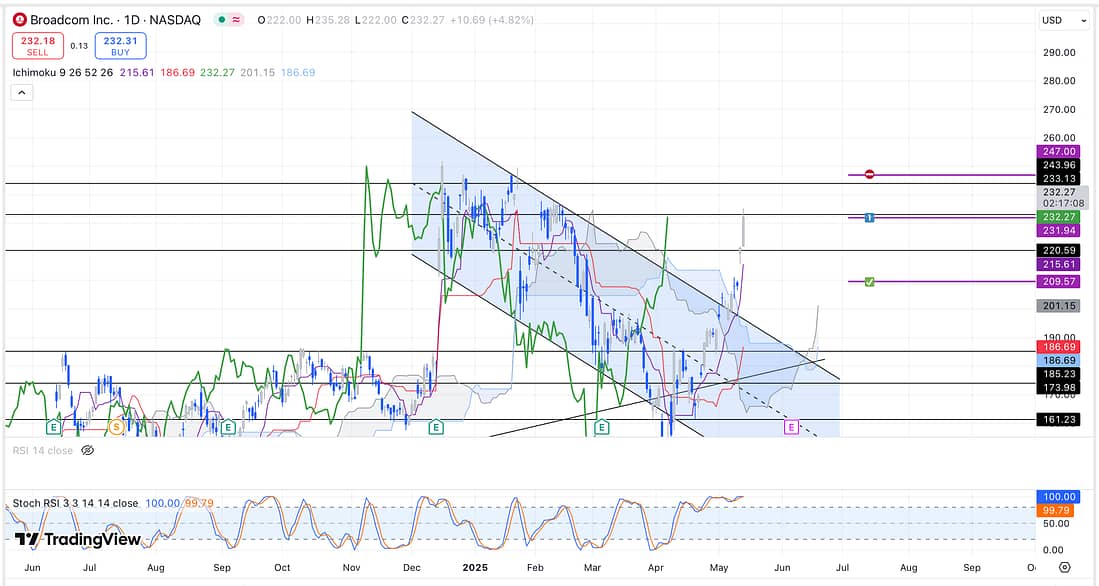1099x586 pixels.
Task: Show the hidden RSI indicator via eye icon
Action: click(88, 451)
